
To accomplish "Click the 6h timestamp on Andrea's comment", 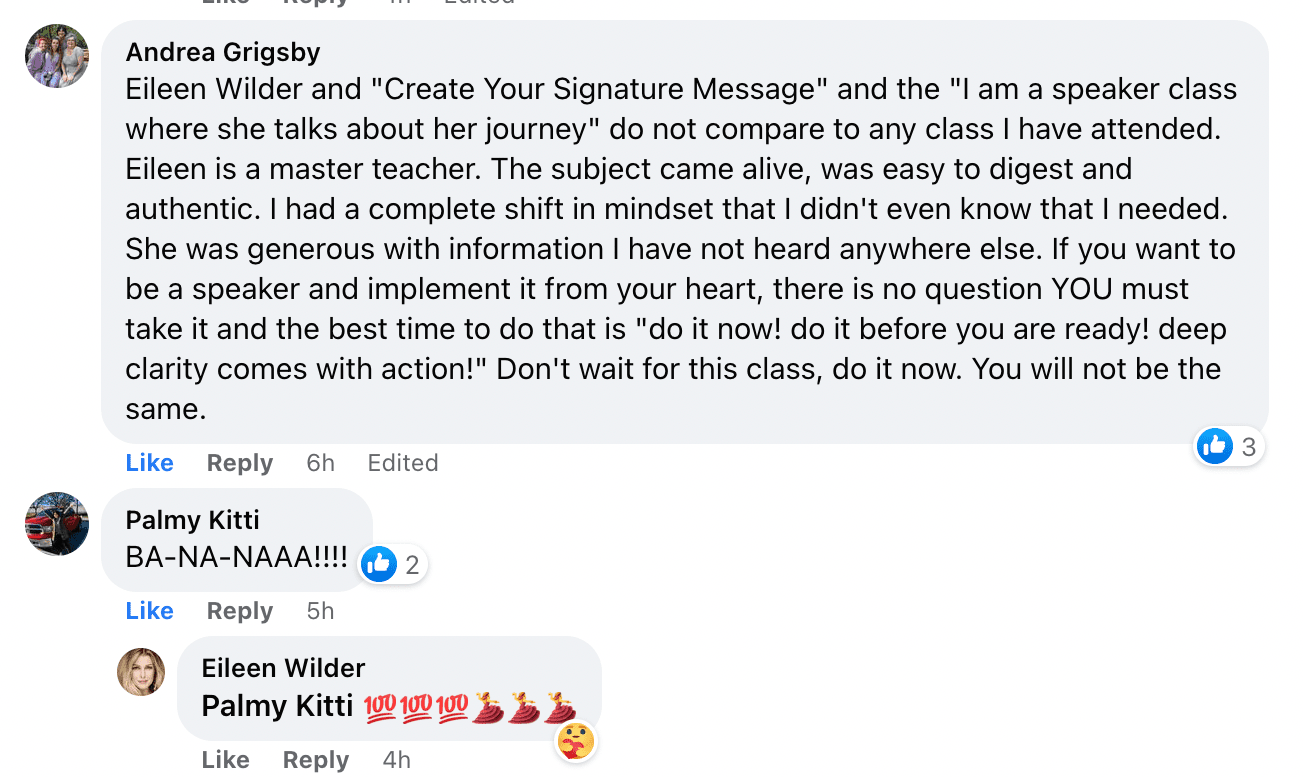I will [x=320, y=463].
